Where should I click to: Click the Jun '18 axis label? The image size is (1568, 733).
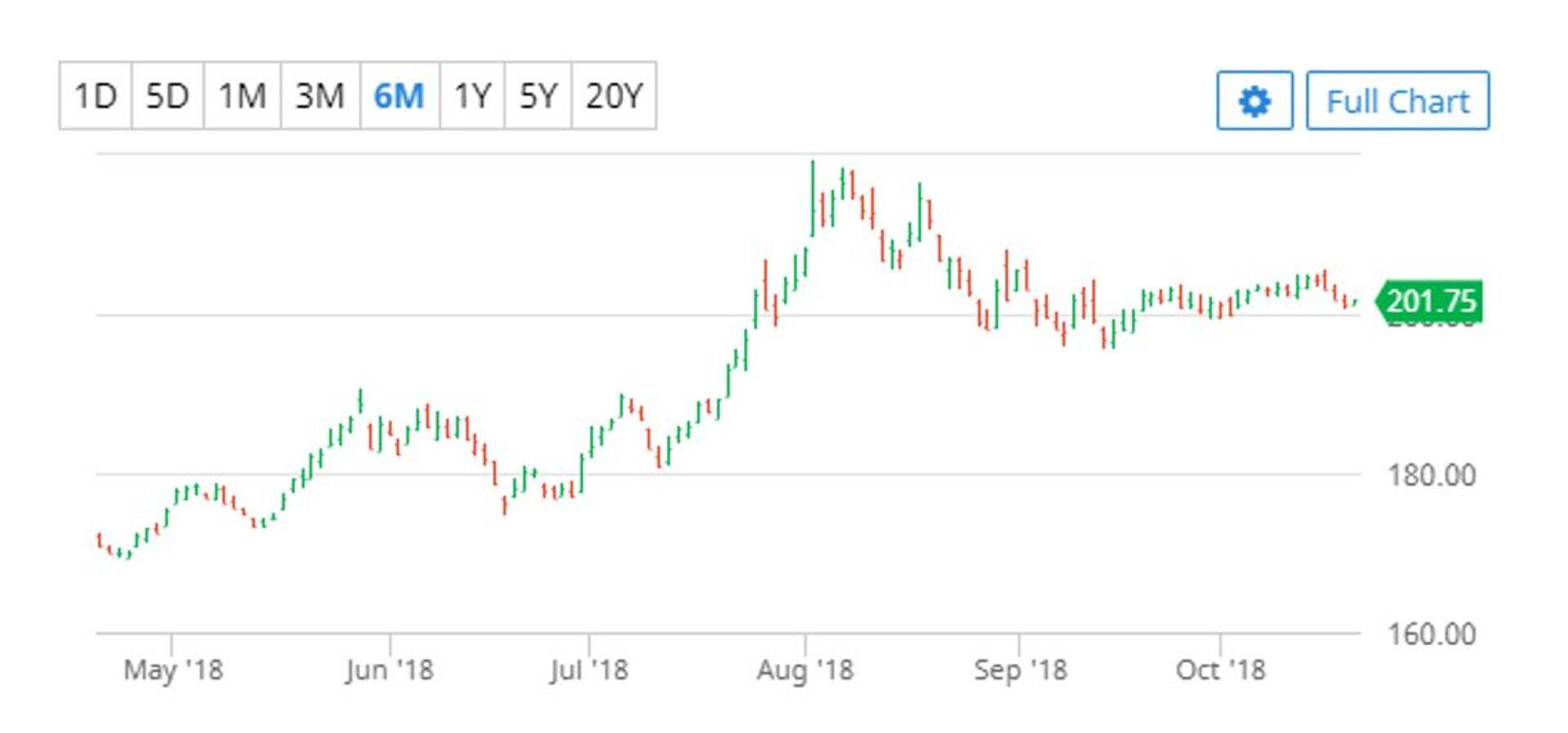point(390,670)
